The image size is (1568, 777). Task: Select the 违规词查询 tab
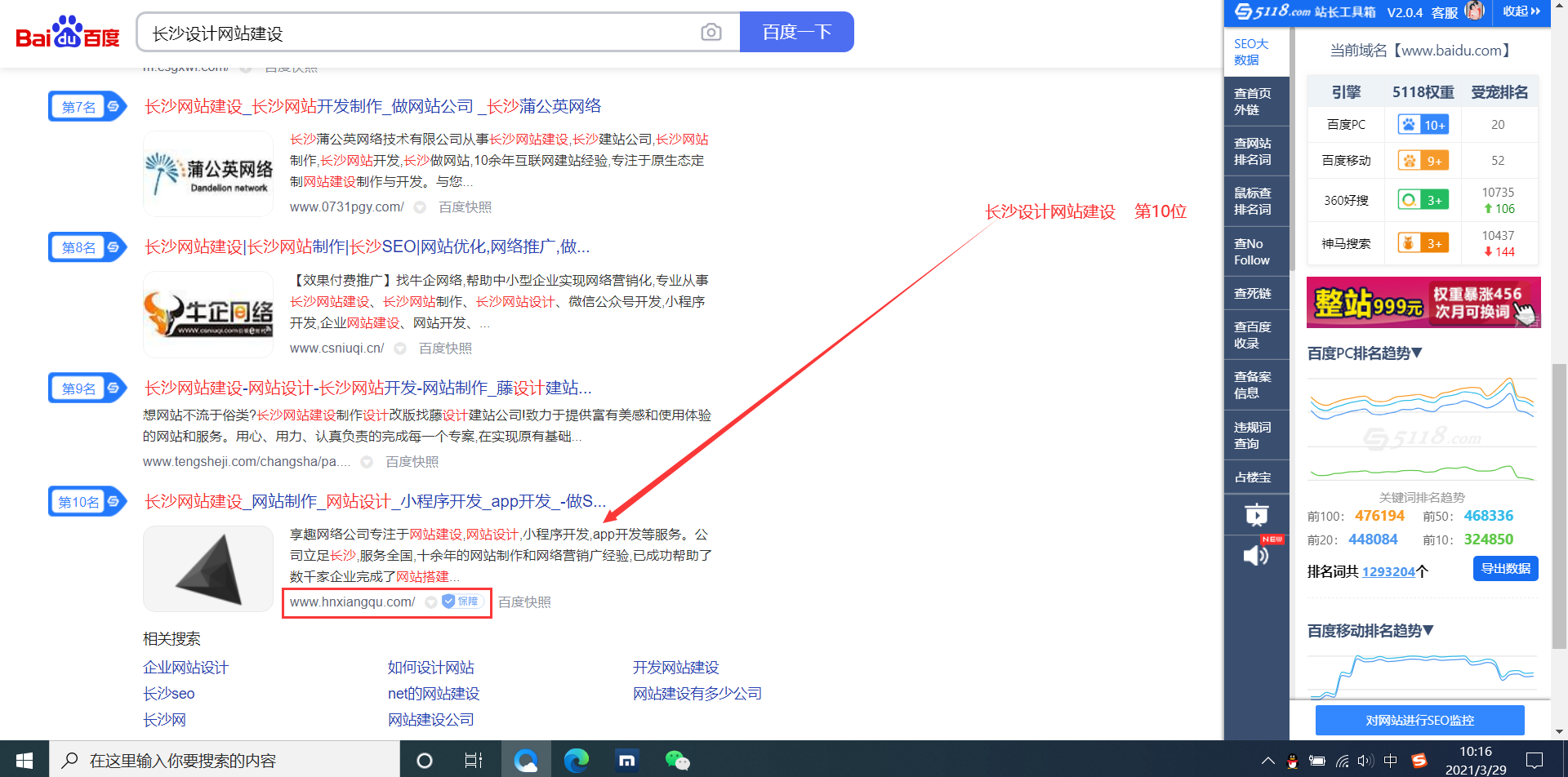[1256, 435]
